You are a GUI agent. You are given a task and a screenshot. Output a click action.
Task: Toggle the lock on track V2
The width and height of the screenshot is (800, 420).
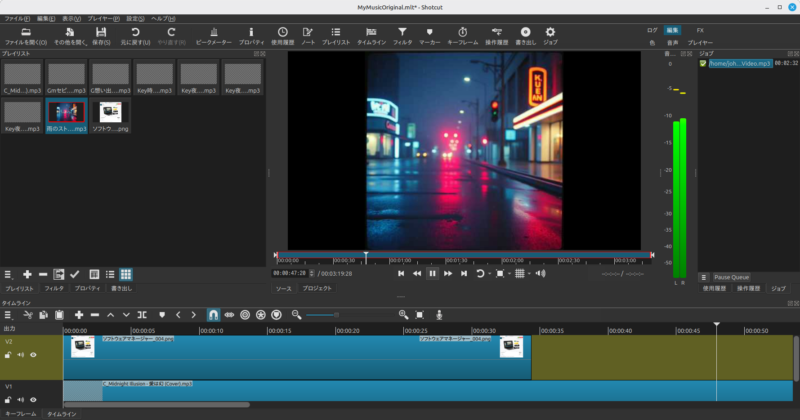tap(8, 355)
